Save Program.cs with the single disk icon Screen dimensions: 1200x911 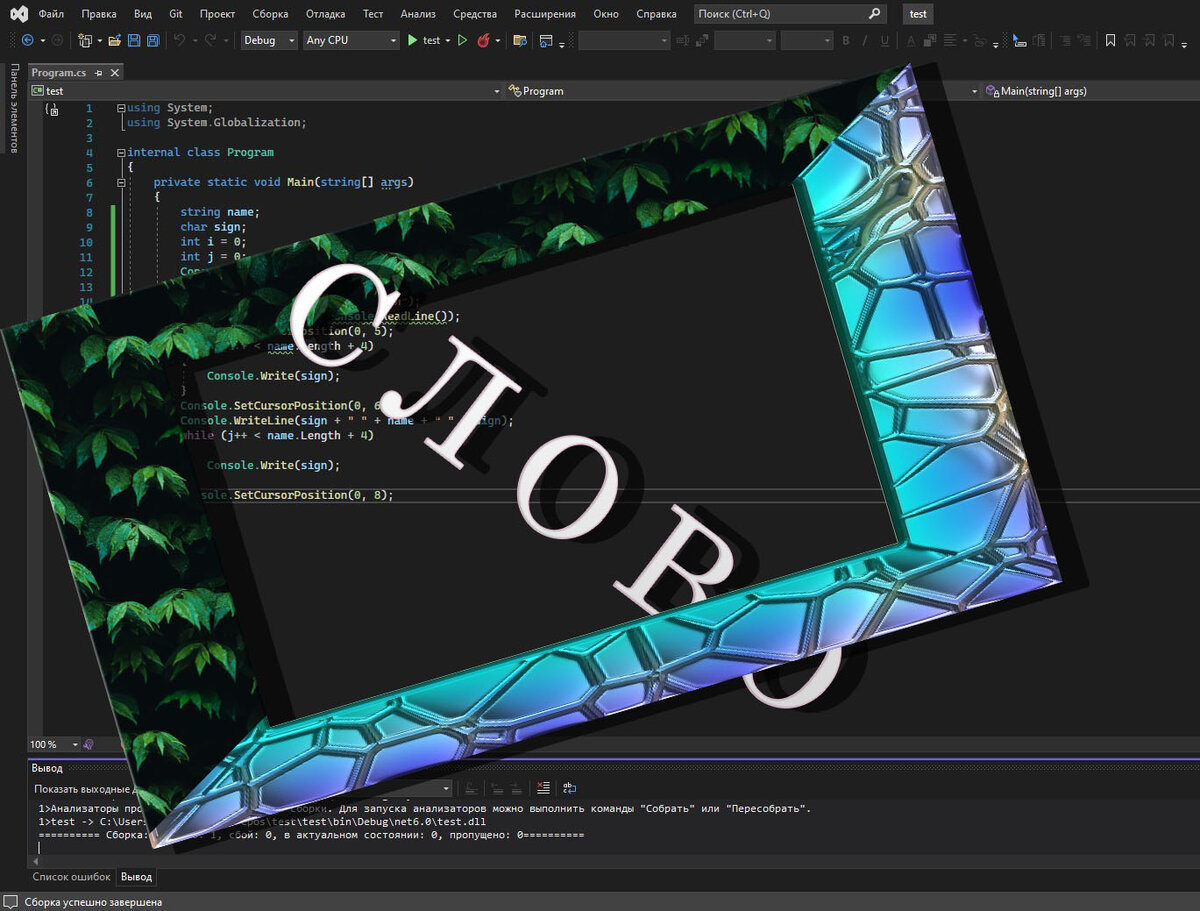[134, 40]
